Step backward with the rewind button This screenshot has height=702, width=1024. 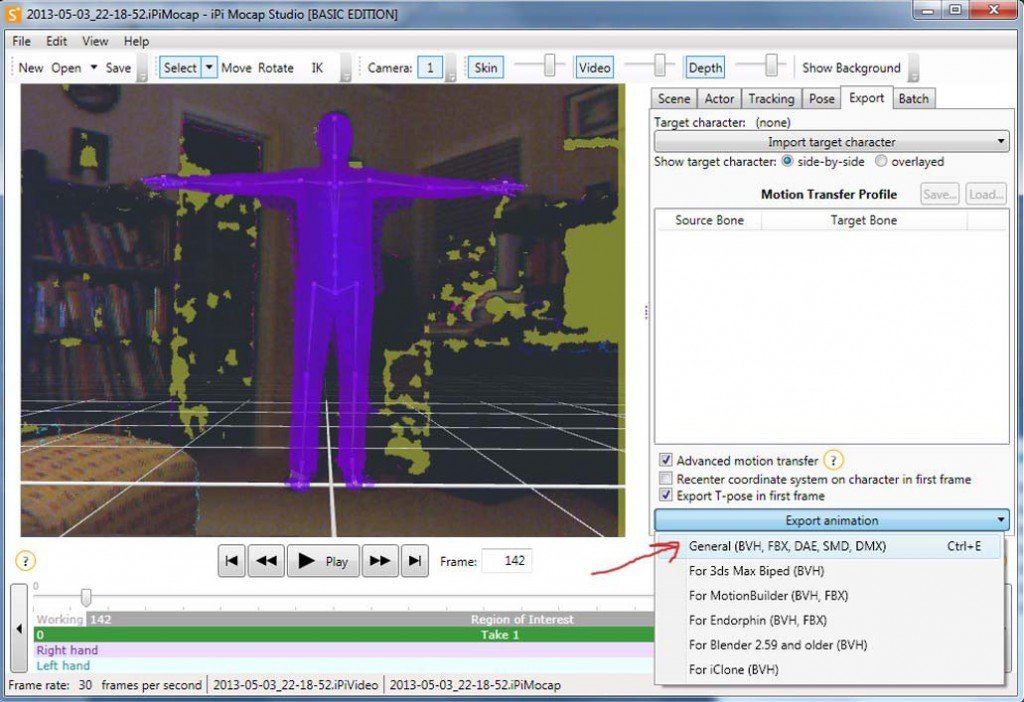[x=266, y=561]
